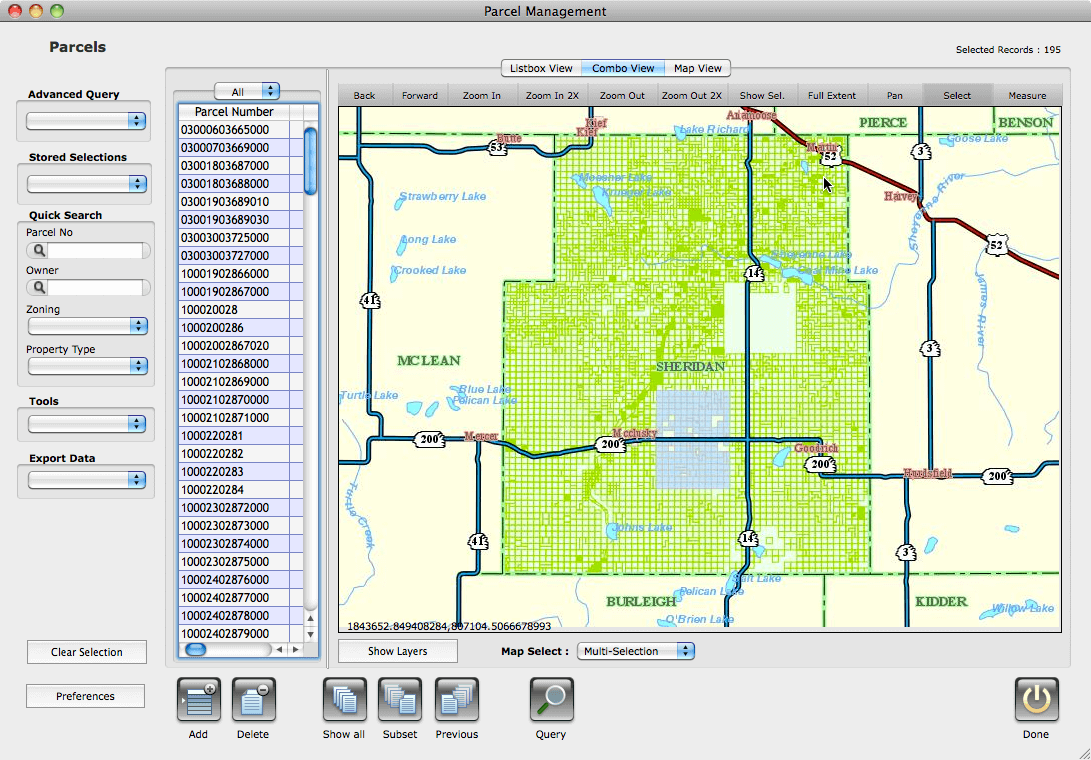
Task: Open the Stored Selections dropdown
Action: point(86,184)
